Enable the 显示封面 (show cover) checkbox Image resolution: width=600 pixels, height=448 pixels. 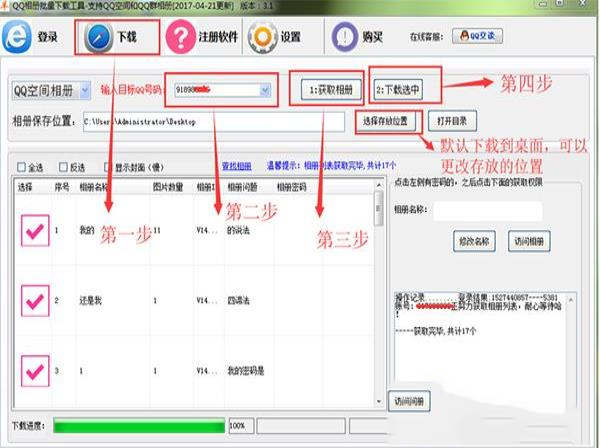(107, 167)
